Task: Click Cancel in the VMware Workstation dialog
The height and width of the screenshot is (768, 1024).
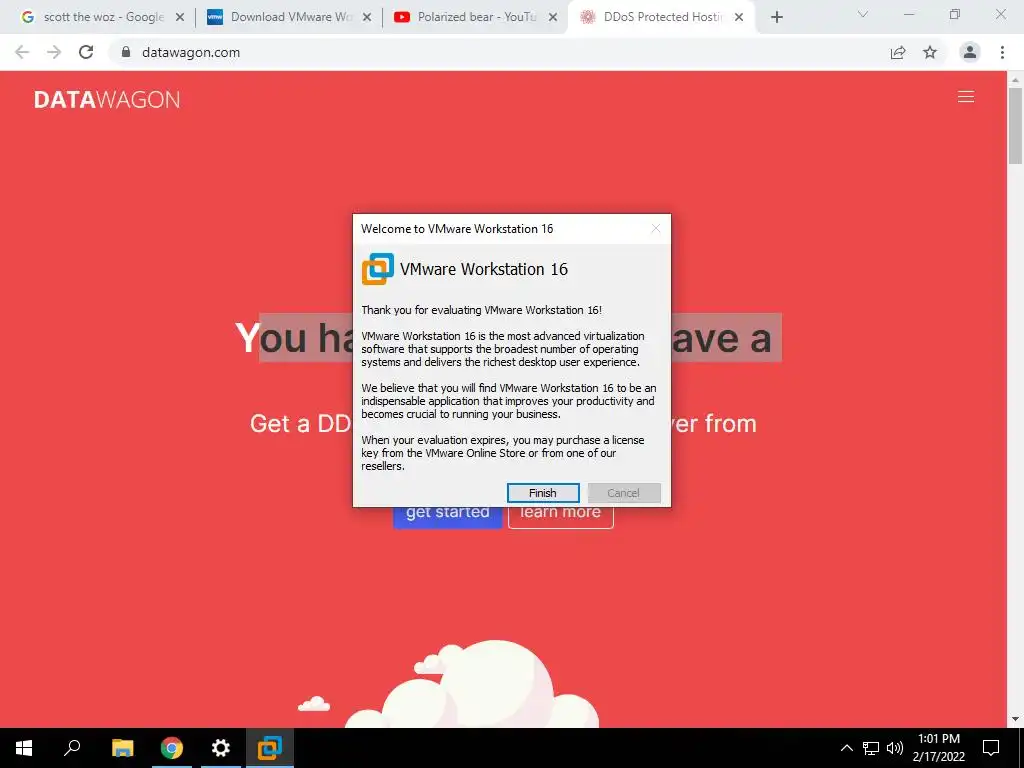Action: click(624, 493)
